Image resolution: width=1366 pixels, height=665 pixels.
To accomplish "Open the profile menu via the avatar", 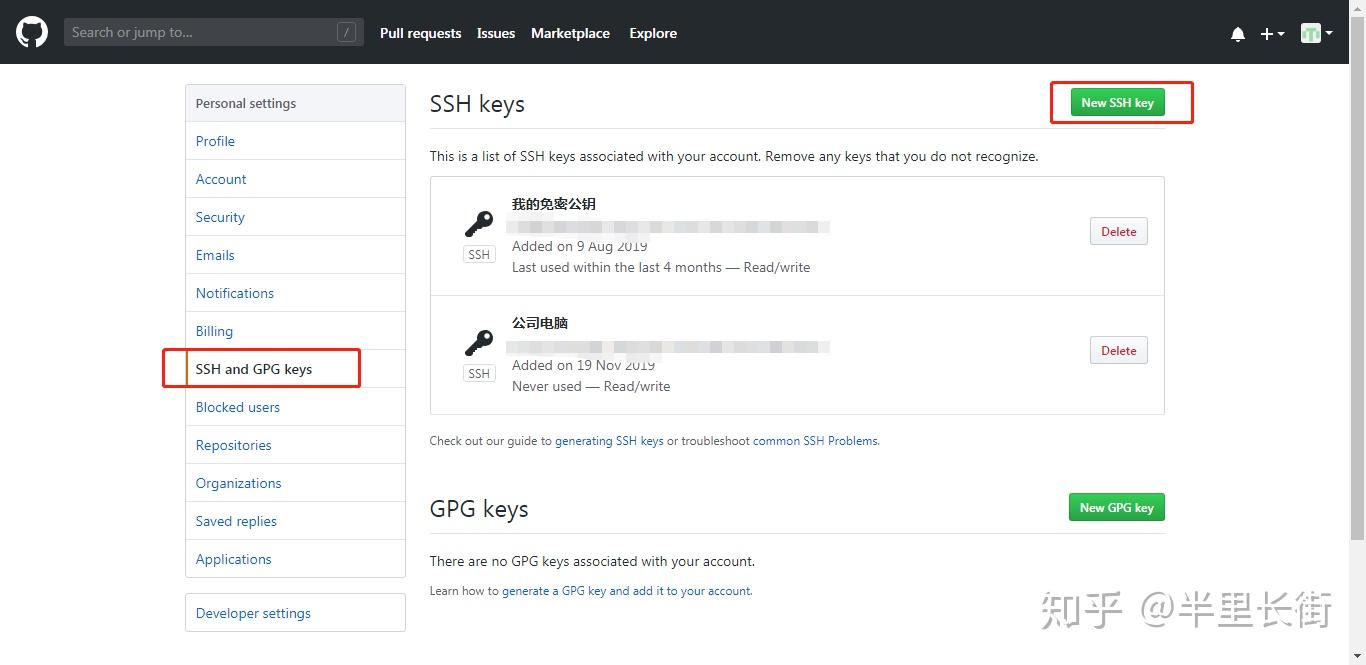I will 1310,33.
